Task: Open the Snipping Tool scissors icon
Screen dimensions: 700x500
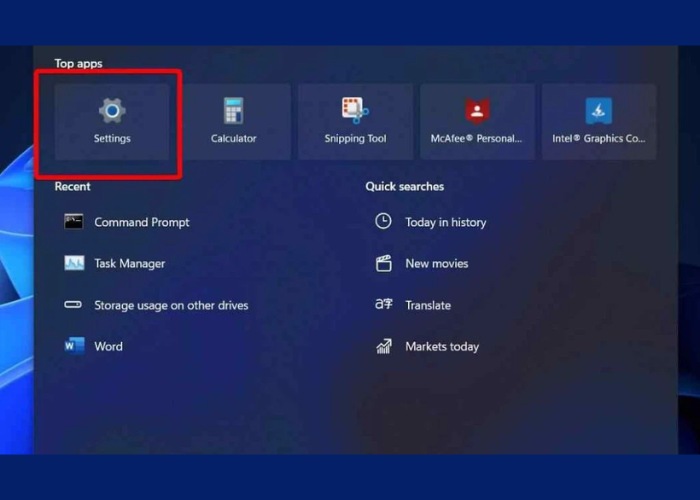Action: (x=355, y=110)
